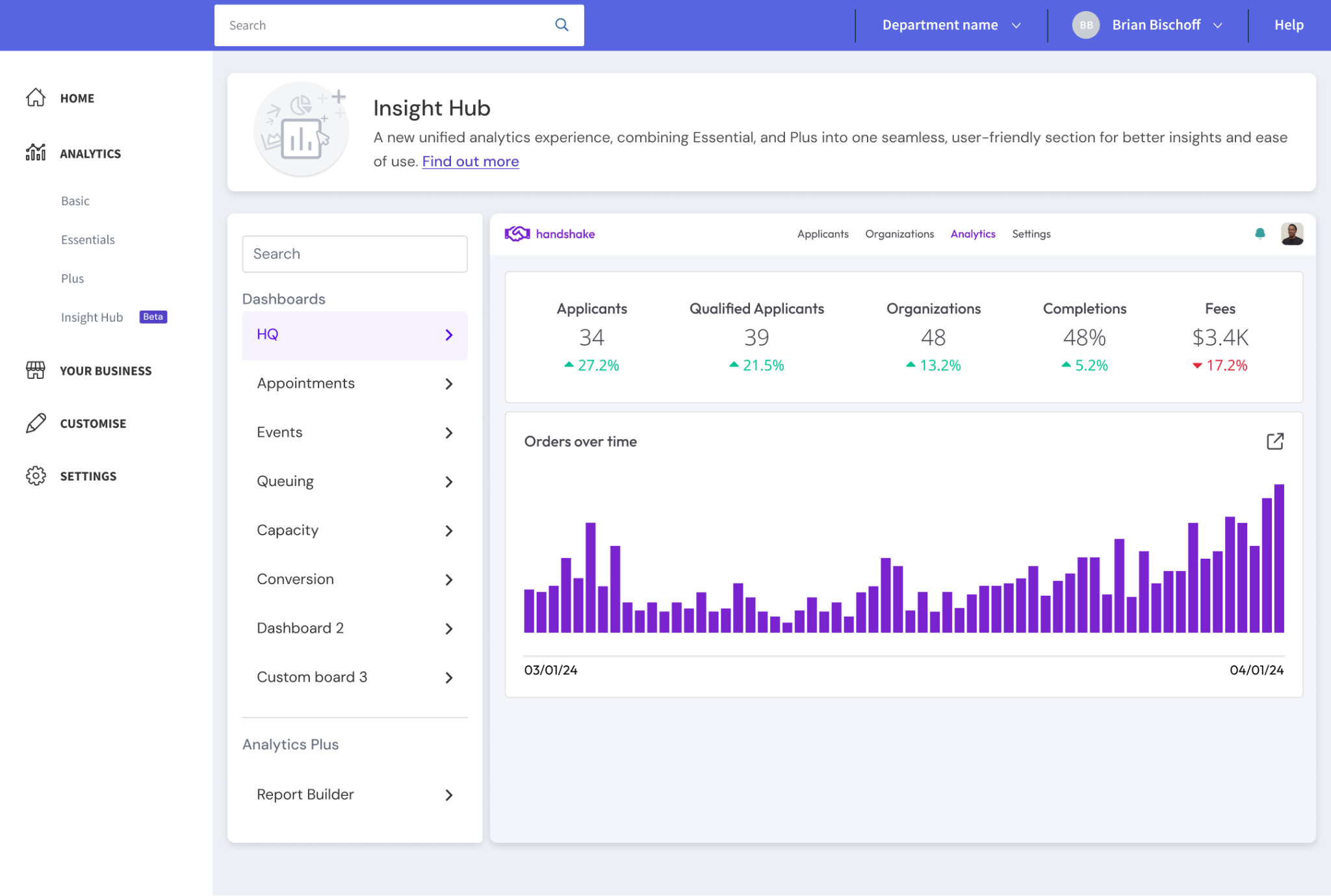This screenshot has width=1331, height=896.
Task: Open Orders over time chart in new window
Action: (x=1274, y=442)
